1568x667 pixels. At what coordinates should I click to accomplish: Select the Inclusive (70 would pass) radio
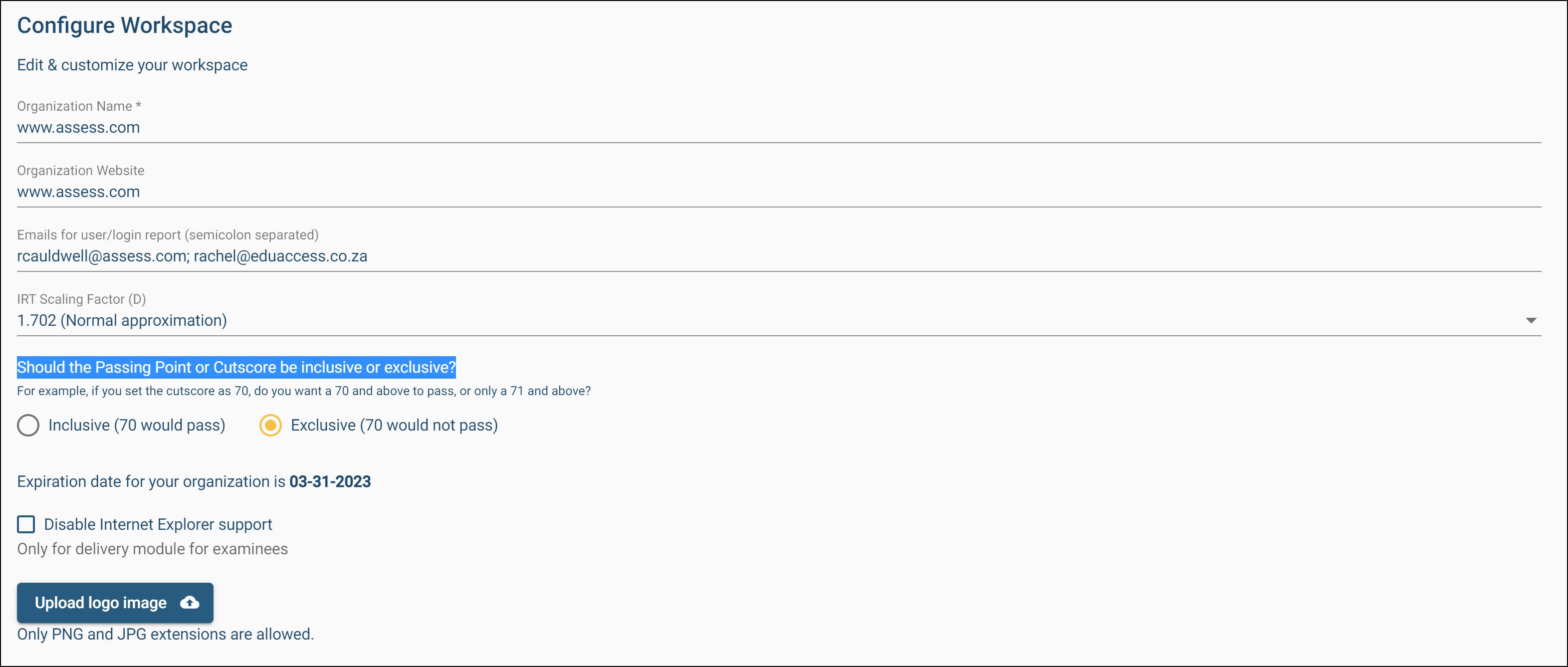pyautogui.click(x=28, y=425)
